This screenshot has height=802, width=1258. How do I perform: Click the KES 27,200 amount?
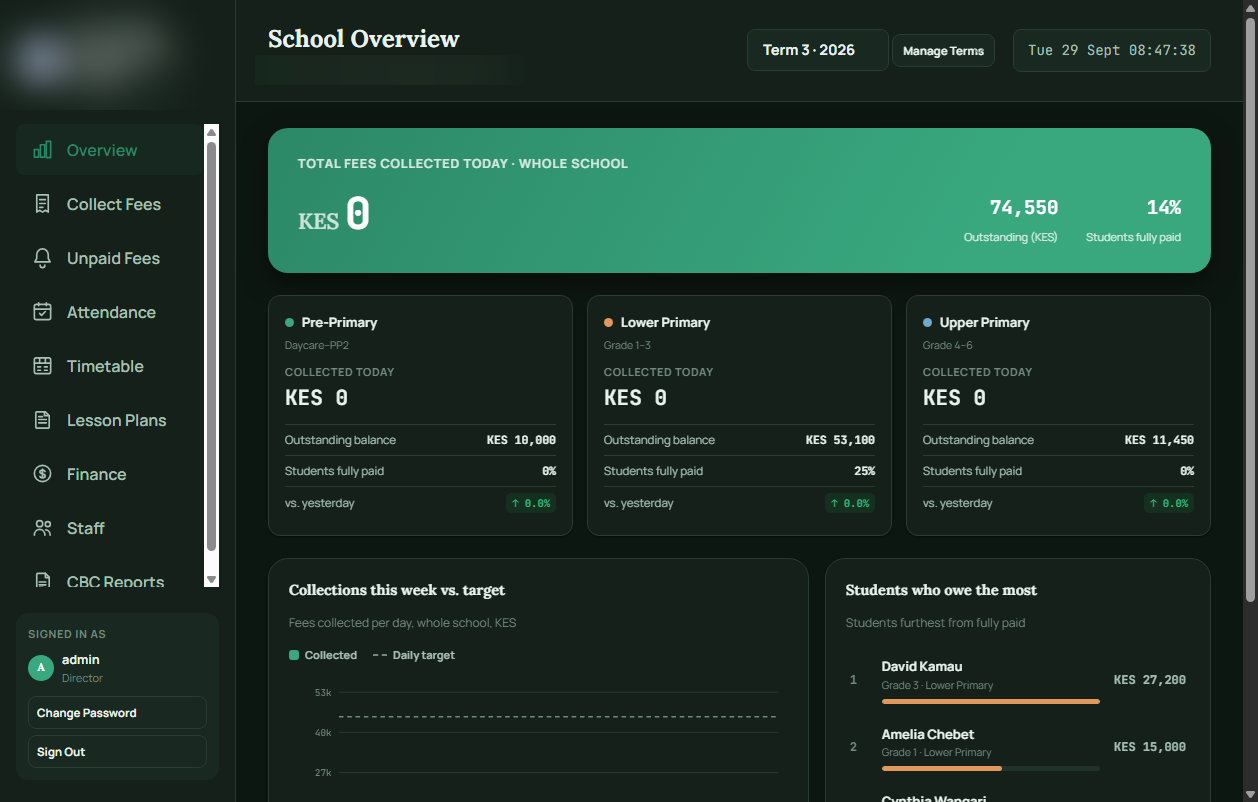point(1150,680)
